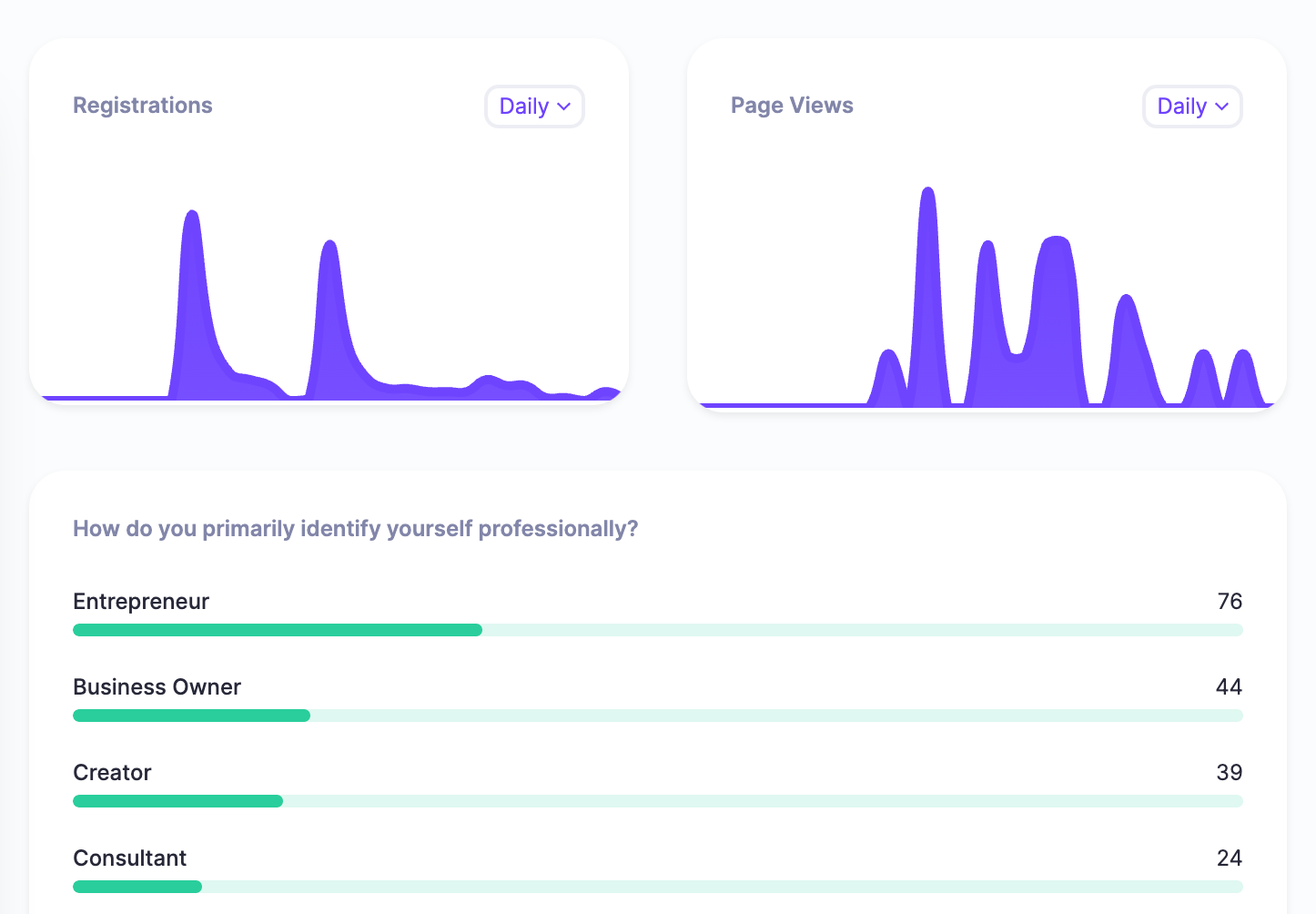Click the Page Views card title
Screen dimensions: 1316x914
pos(792,106)
